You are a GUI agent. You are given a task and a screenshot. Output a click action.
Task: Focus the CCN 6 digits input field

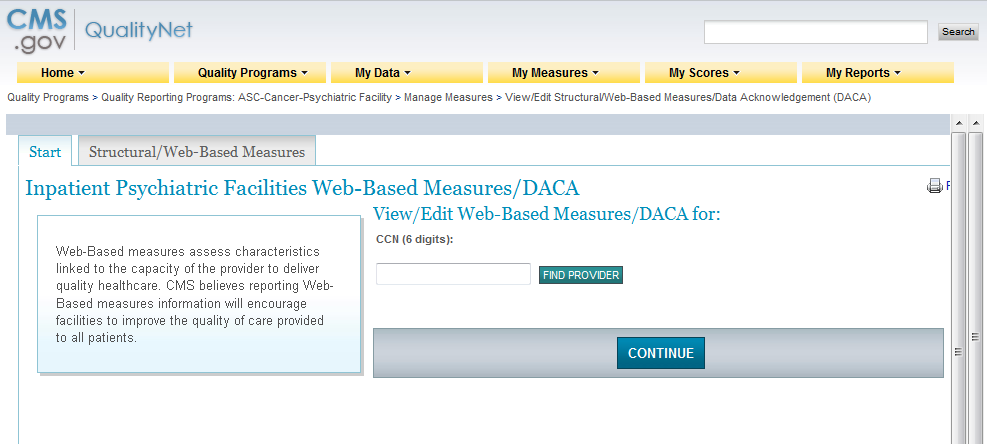pos(453,274)
